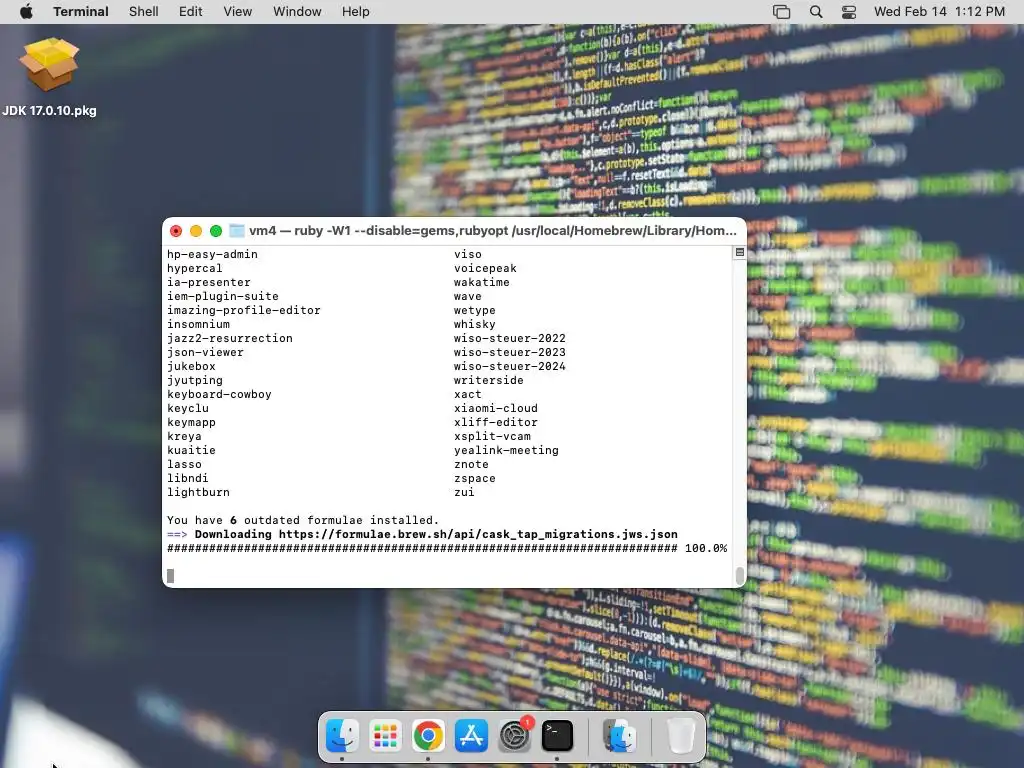This screenshot has height=768, width=1024.
Task: Click the 'wetype' entry
Action: (475, 311)
